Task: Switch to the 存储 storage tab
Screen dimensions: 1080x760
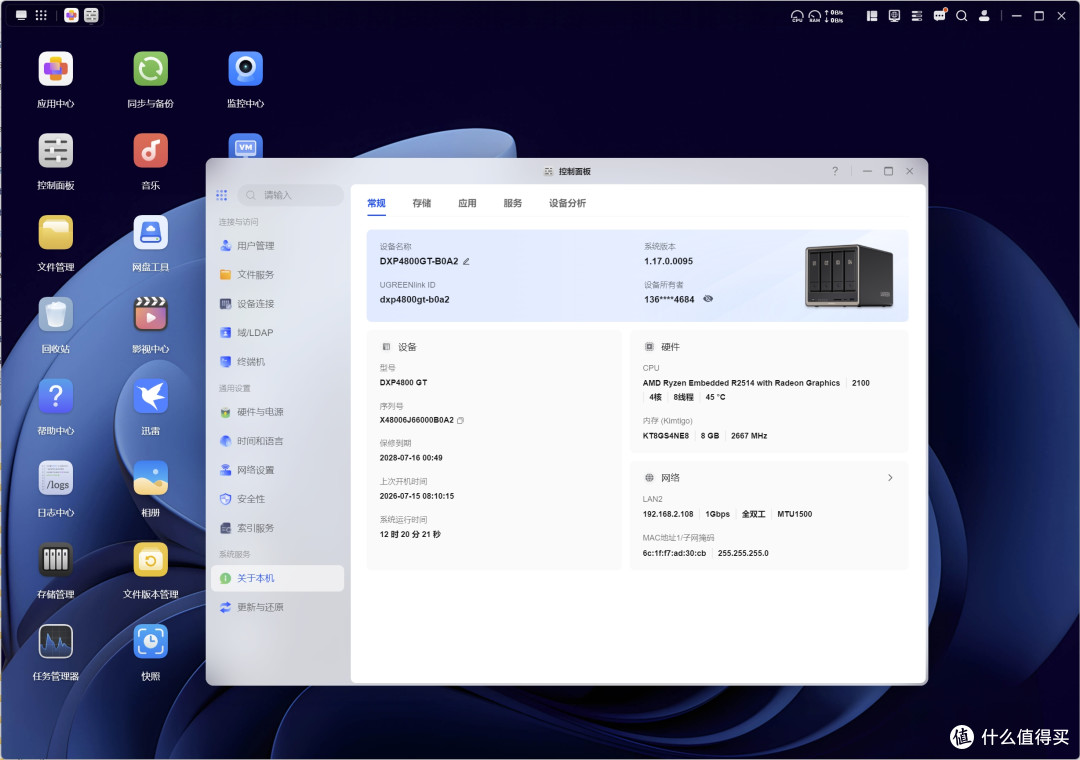Action: click(422, 203)
